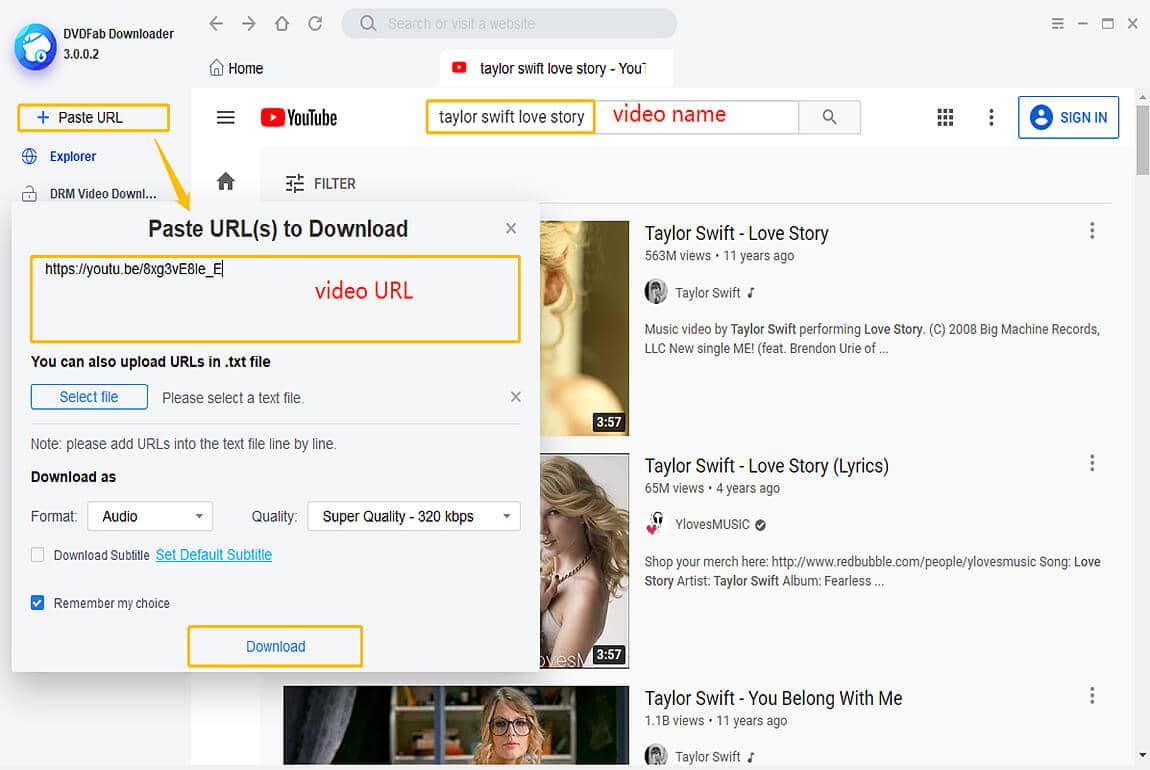Image resolution: width=1150 pixels, height=770 pixels.
Task: Click the '65M views • 4 years ago' text
Action: tap(711, 488)
